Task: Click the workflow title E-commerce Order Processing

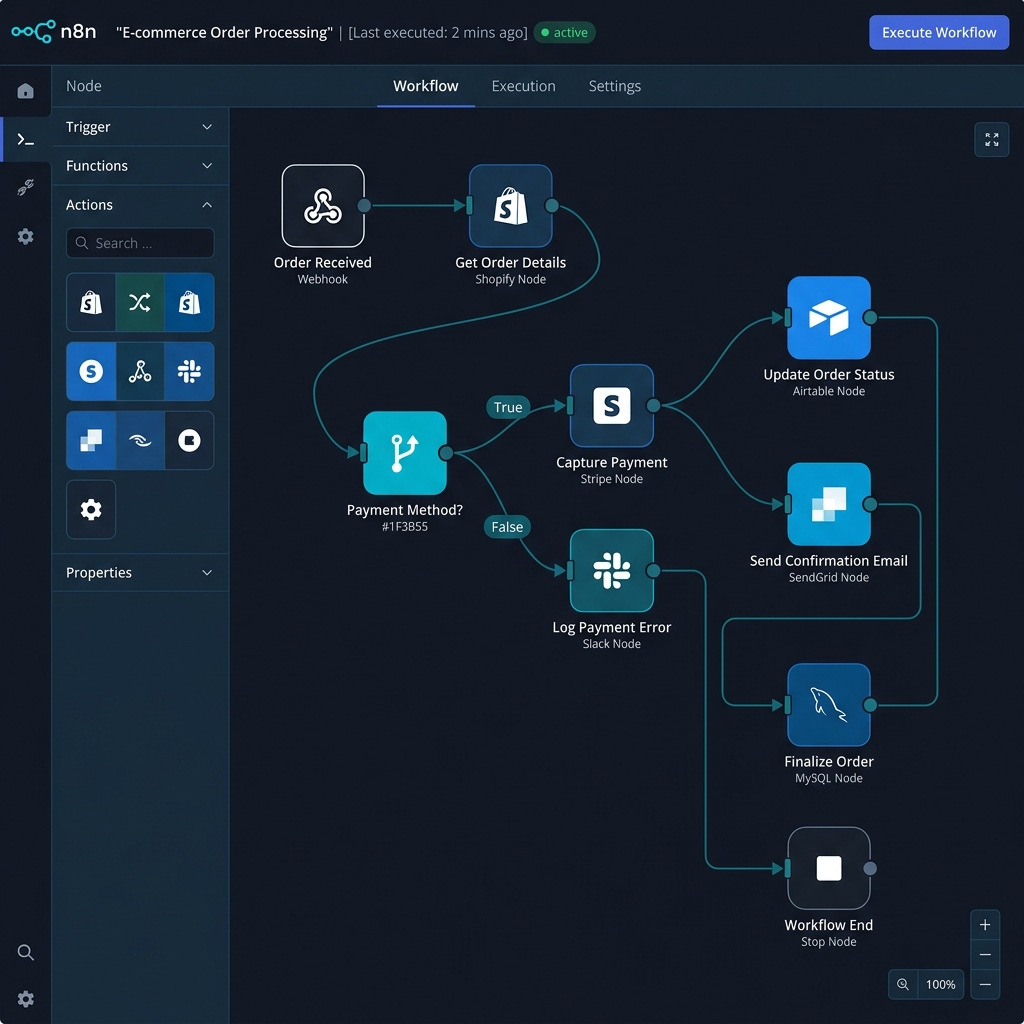Action: [x=224, y=32]
